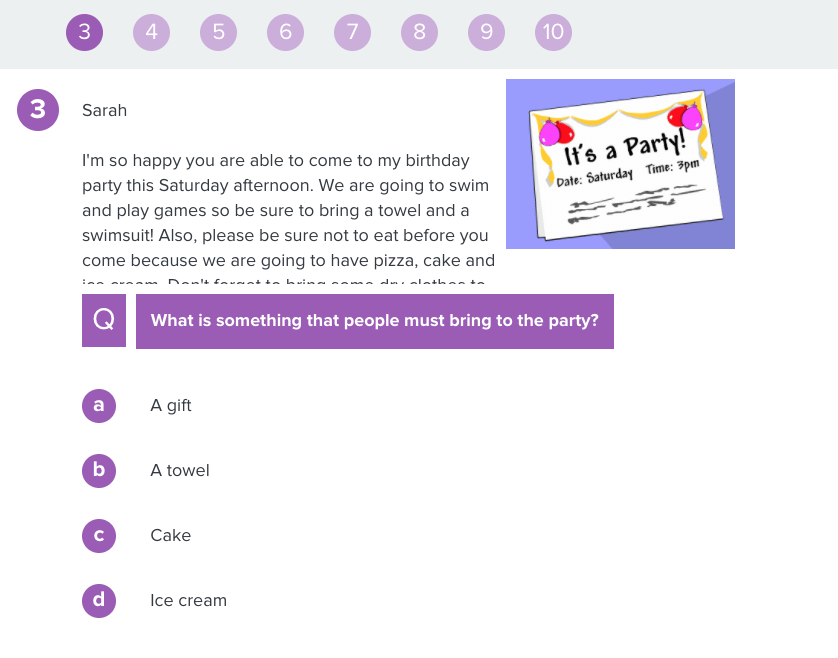Open question 5 in navigator
Screen dimensions: 838x658
point(218,32)
